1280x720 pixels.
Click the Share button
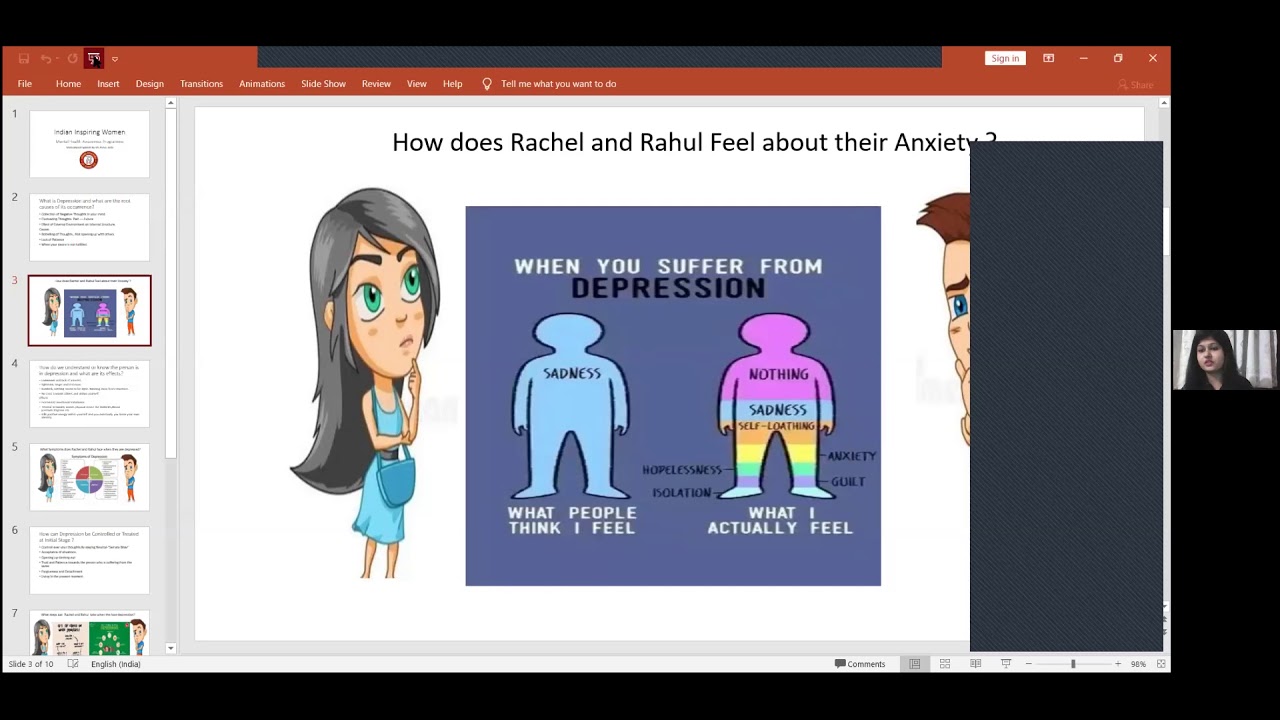tap(1136, 85)
